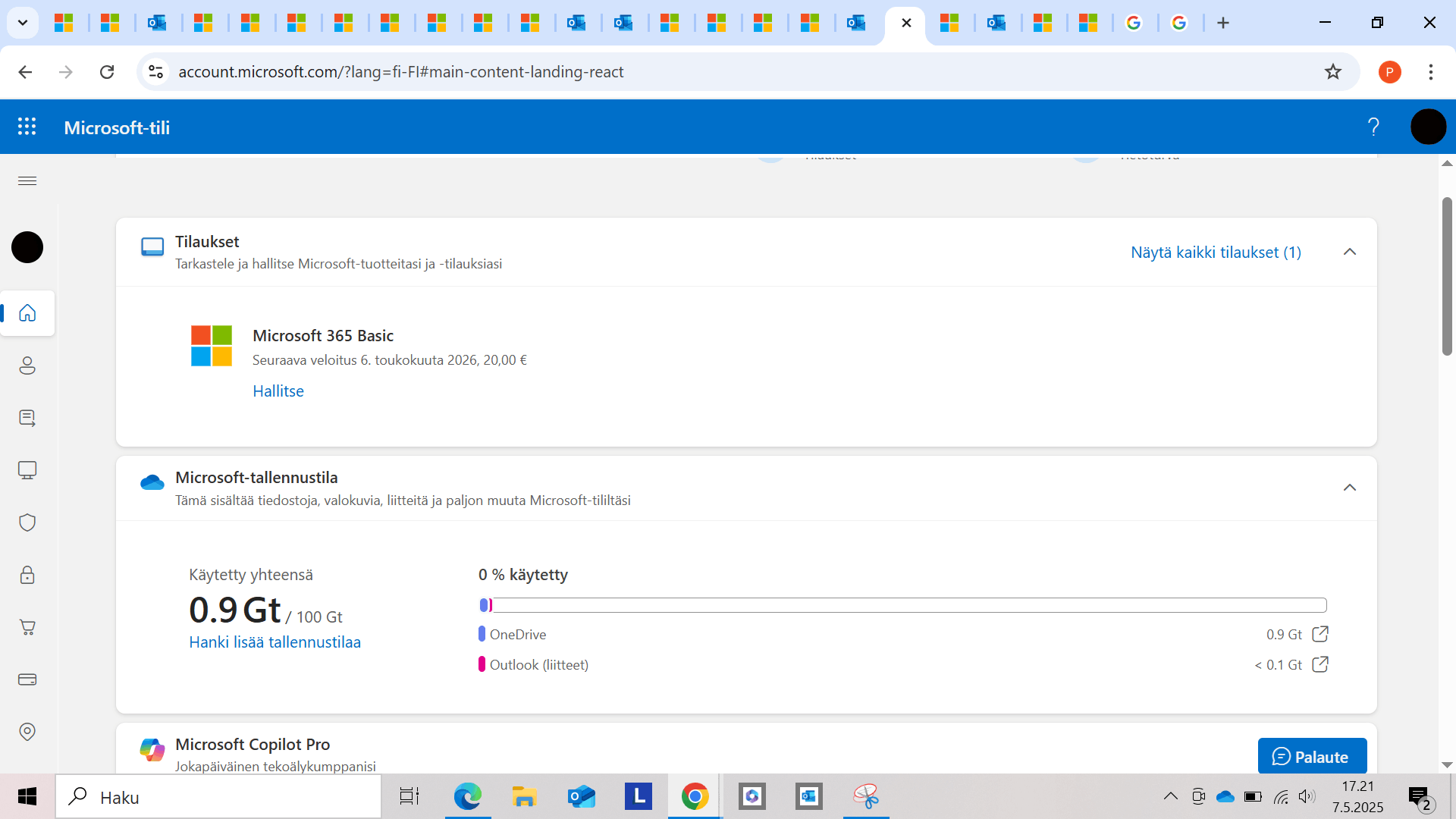The height and width of the screenshot is (819, 1456).
Task: Open the Order history cart sidebar icon
Action: point(27,627)
